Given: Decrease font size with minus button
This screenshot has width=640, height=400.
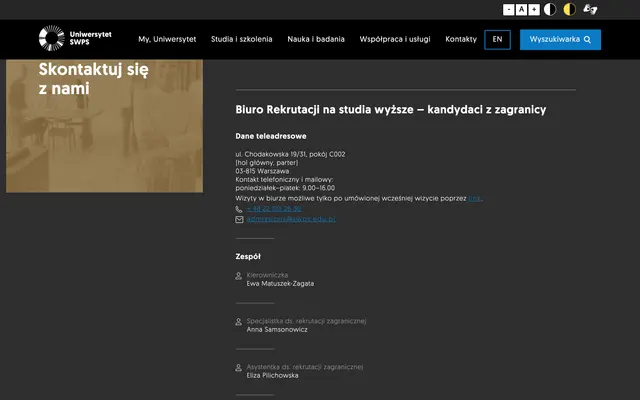Looking at the screenshot, I should 509,9.
